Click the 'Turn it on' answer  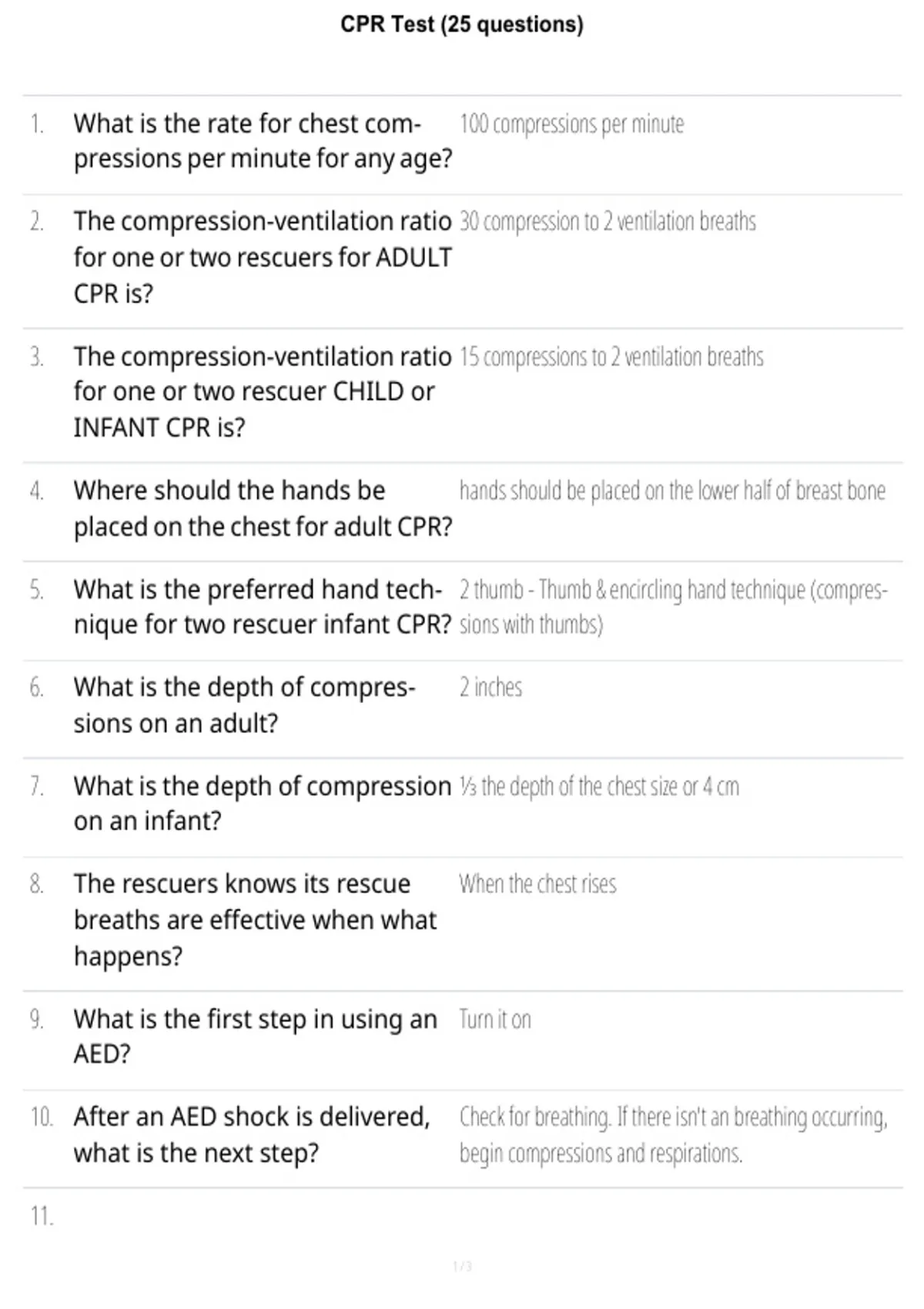point(495,1019)
